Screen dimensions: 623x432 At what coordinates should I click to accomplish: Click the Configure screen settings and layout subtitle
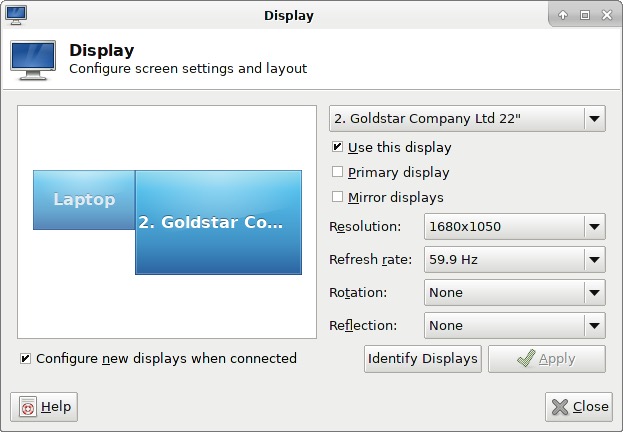[188, 69]
